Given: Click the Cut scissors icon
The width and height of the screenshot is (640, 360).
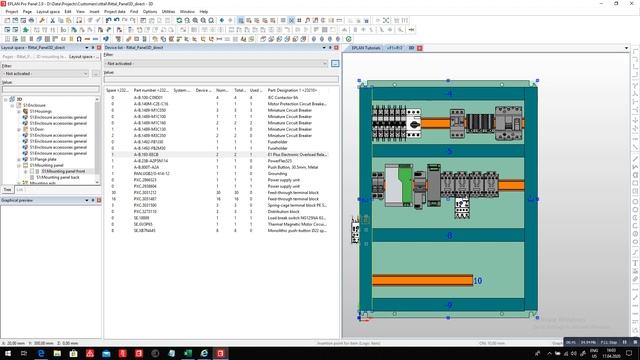Looking at the screenshot, I should [52, 20].
